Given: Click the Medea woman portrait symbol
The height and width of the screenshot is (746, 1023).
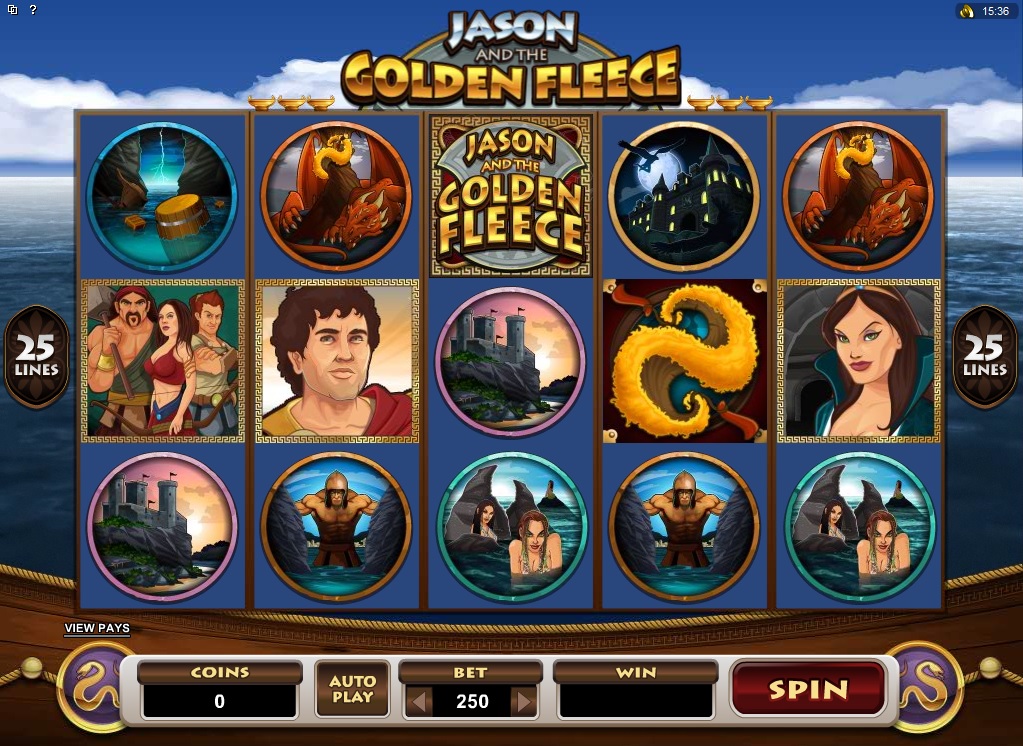Looking at the screenshot, I should [x=859, y=361].
